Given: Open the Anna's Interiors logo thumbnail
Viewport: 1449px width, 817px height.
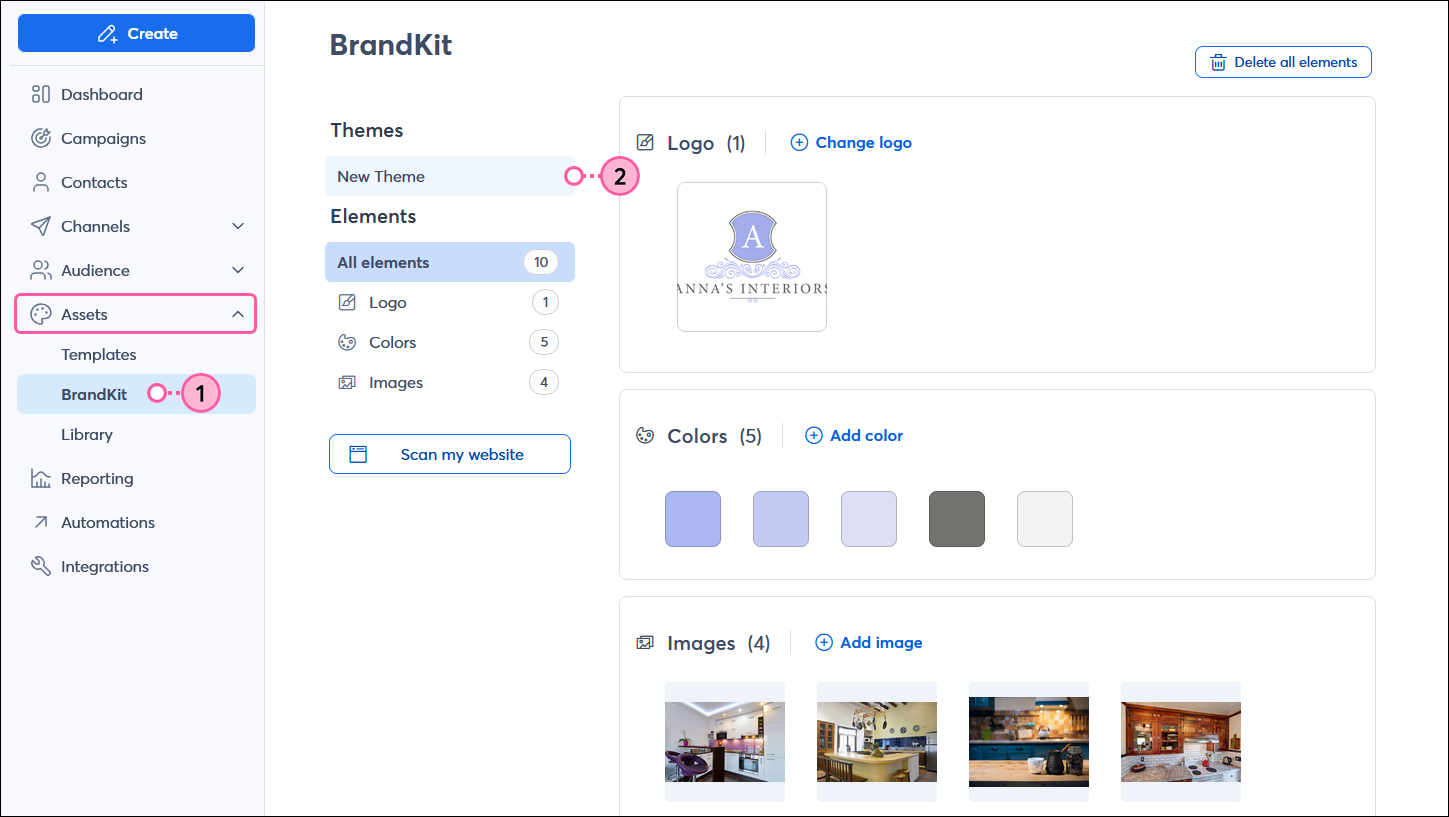Looking at the screenshot, I should click(x=752, y=257).
